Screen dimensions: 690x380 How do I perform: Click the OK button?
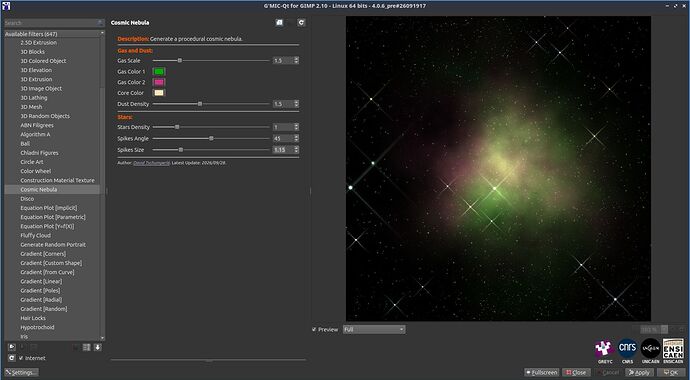[x=671, y=373]
